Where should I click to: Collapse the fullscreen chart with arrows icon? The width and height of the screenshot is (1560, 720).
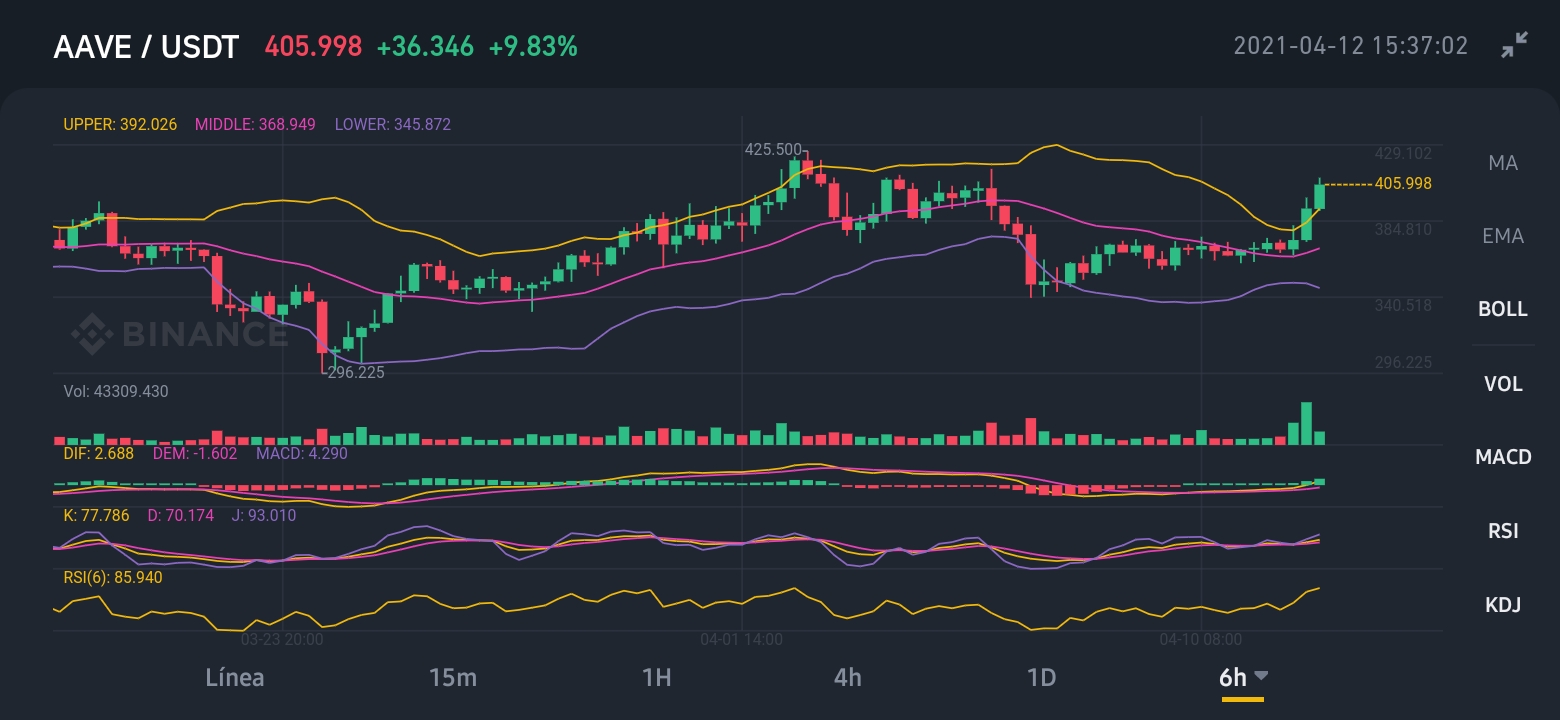click(x=1515, y=45)
